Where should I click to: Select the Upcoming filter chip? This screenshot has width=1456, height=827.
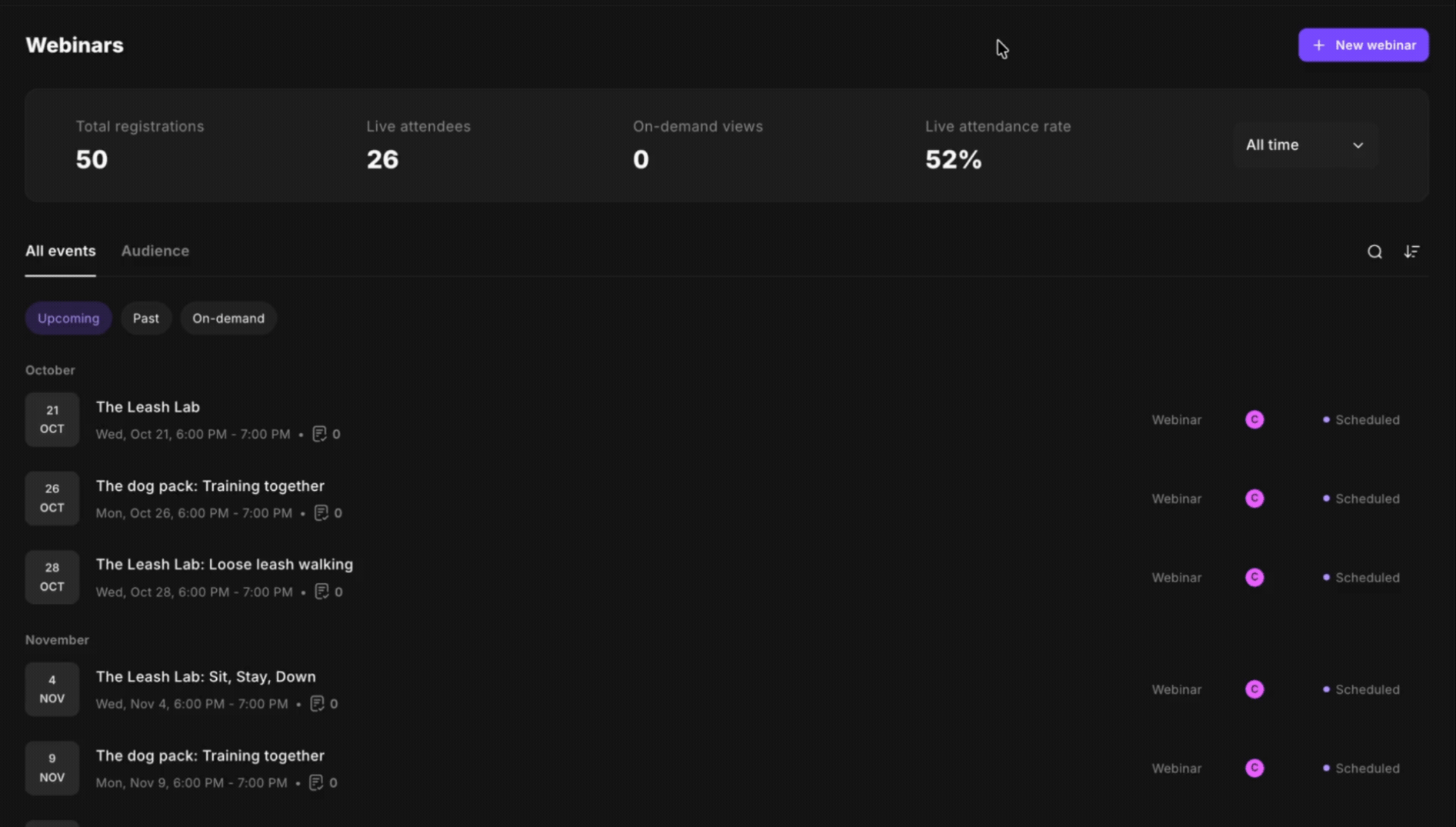68,318
